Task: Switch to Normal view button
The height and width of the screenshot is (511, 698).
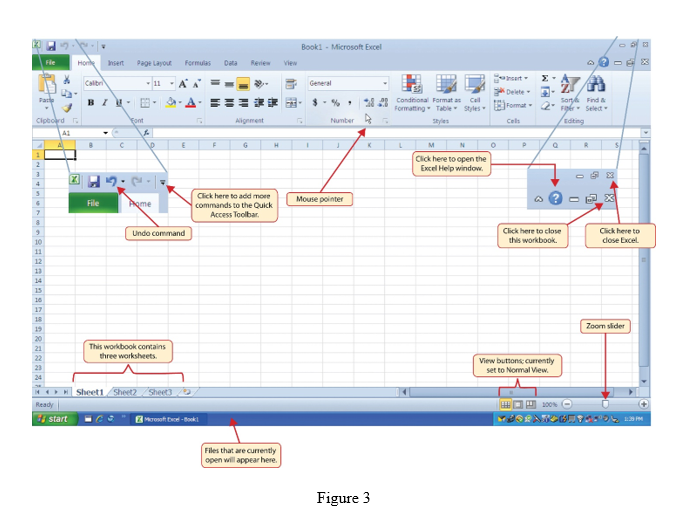Action: pos(505,404)
